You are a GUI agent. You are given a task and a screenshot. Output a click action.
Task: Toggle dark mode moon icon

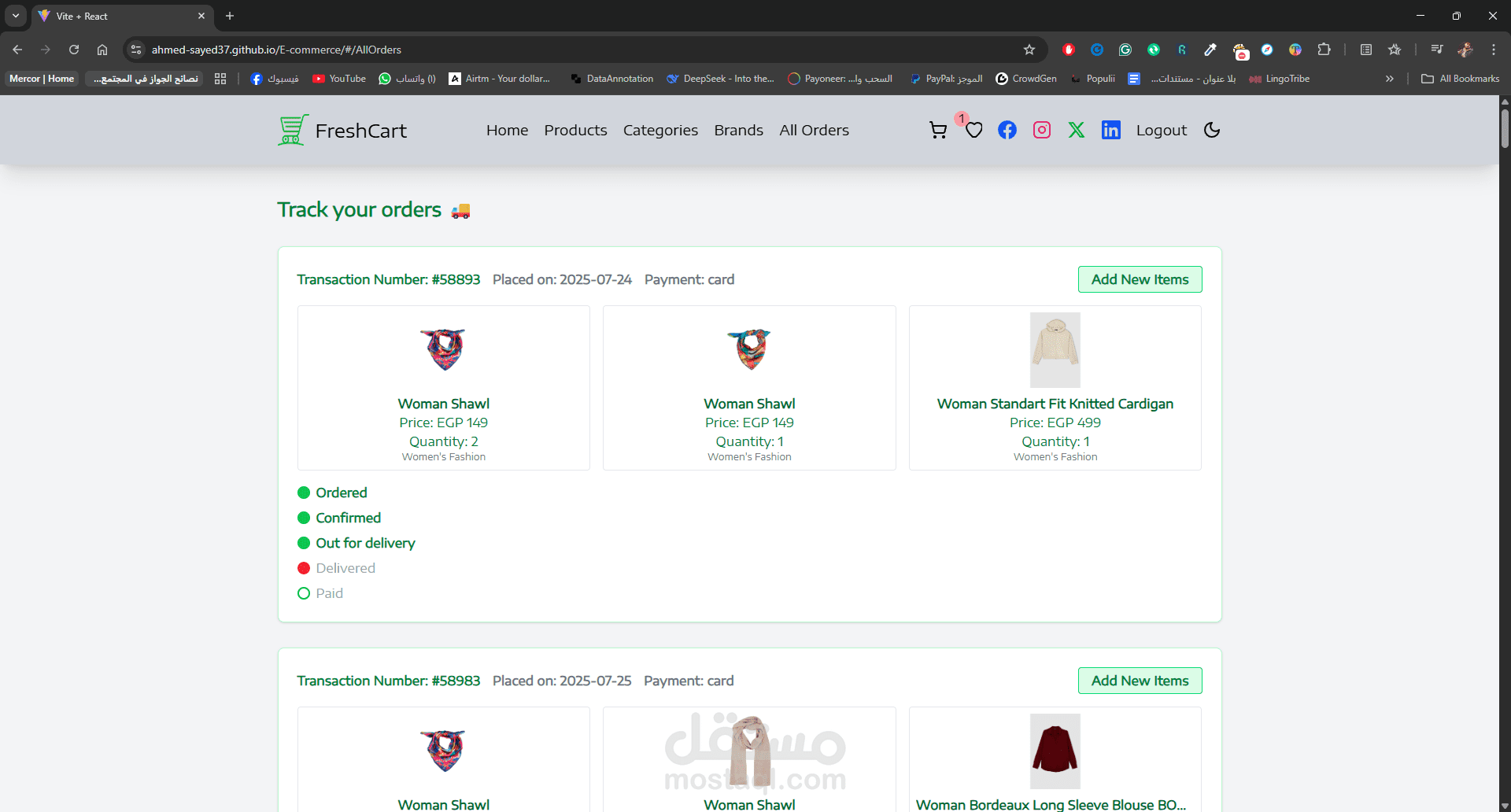click(1212, 130)
